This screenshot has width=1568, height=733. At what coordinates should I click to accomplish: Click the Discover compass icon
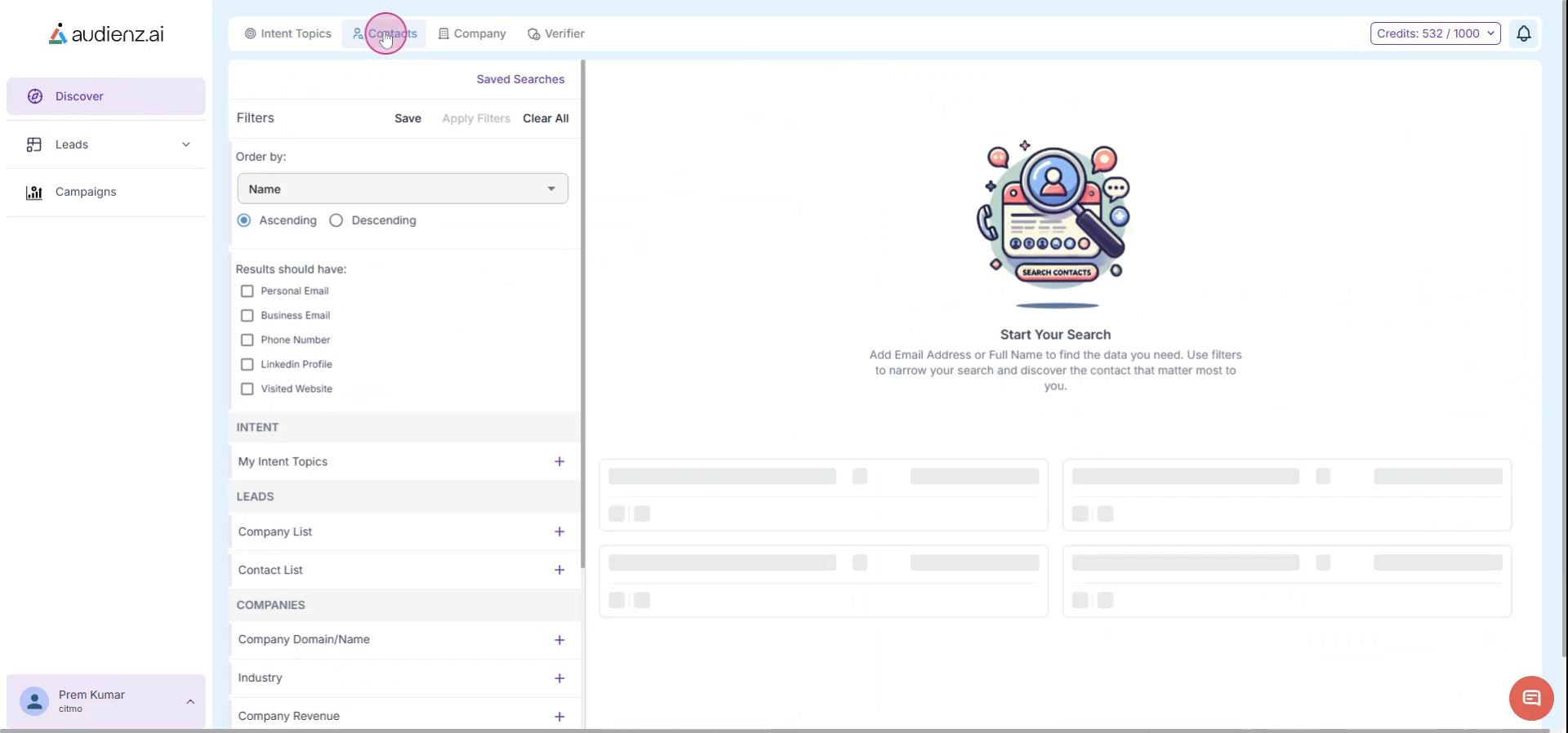point(35,96)
